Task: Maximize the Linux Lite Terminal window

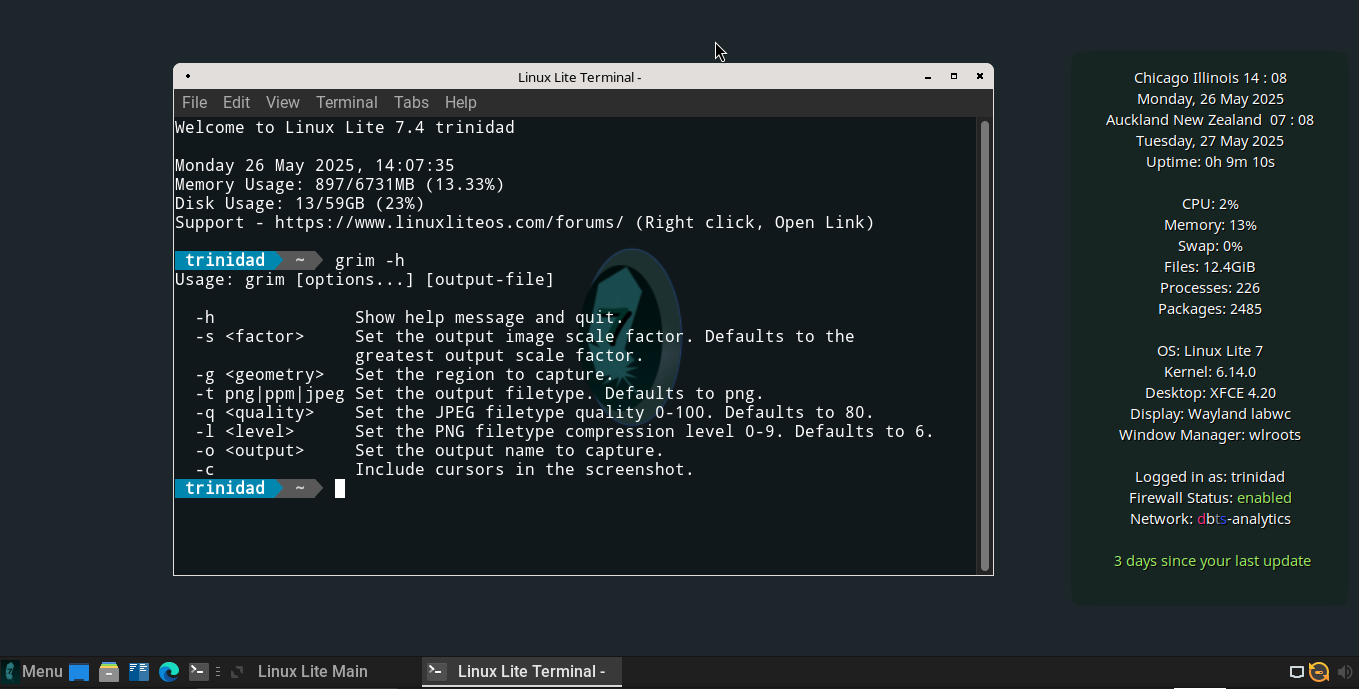Action: click(x=954, y=76)
